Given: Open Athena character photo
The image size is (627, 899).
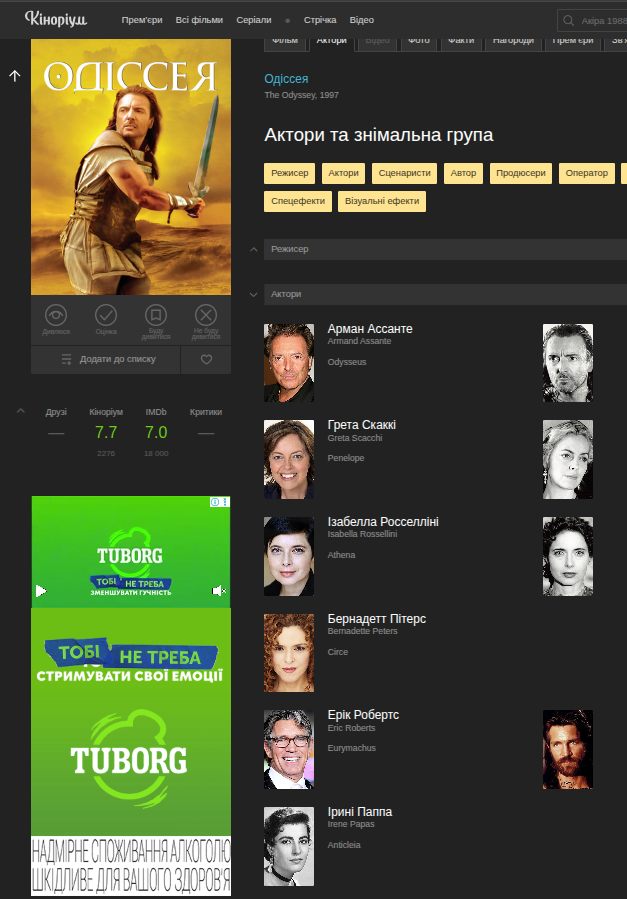Looking at the screenshot, I should coord(568,556).
